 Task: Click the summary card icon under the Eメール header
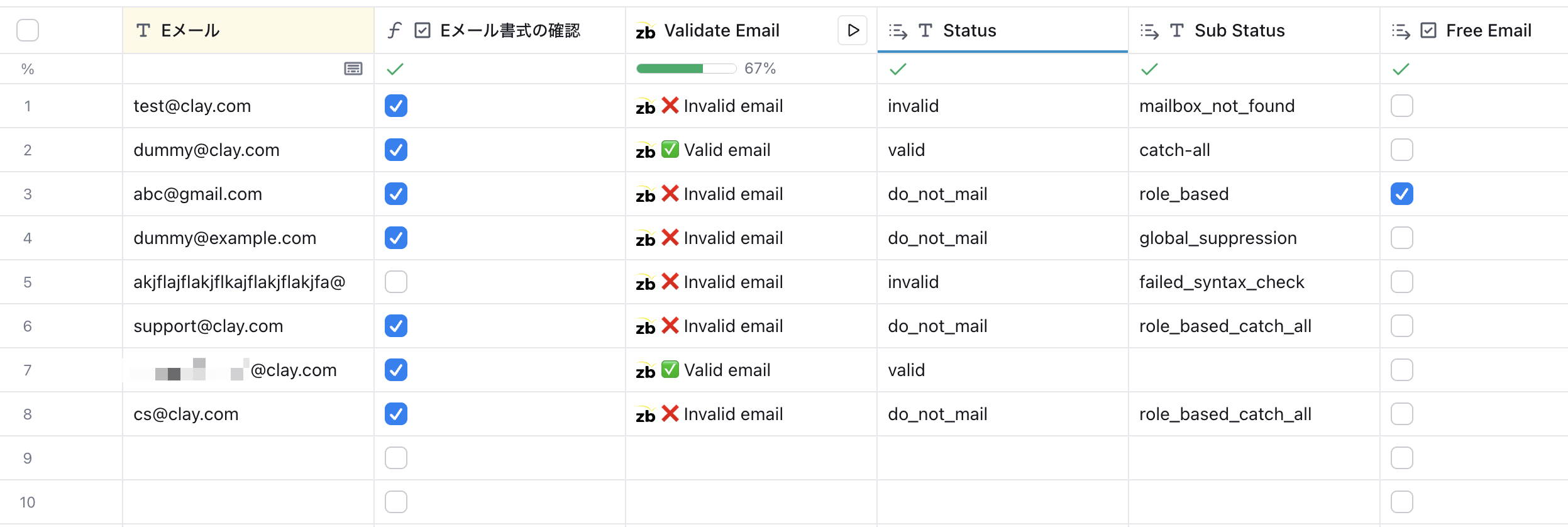point(353,69)
